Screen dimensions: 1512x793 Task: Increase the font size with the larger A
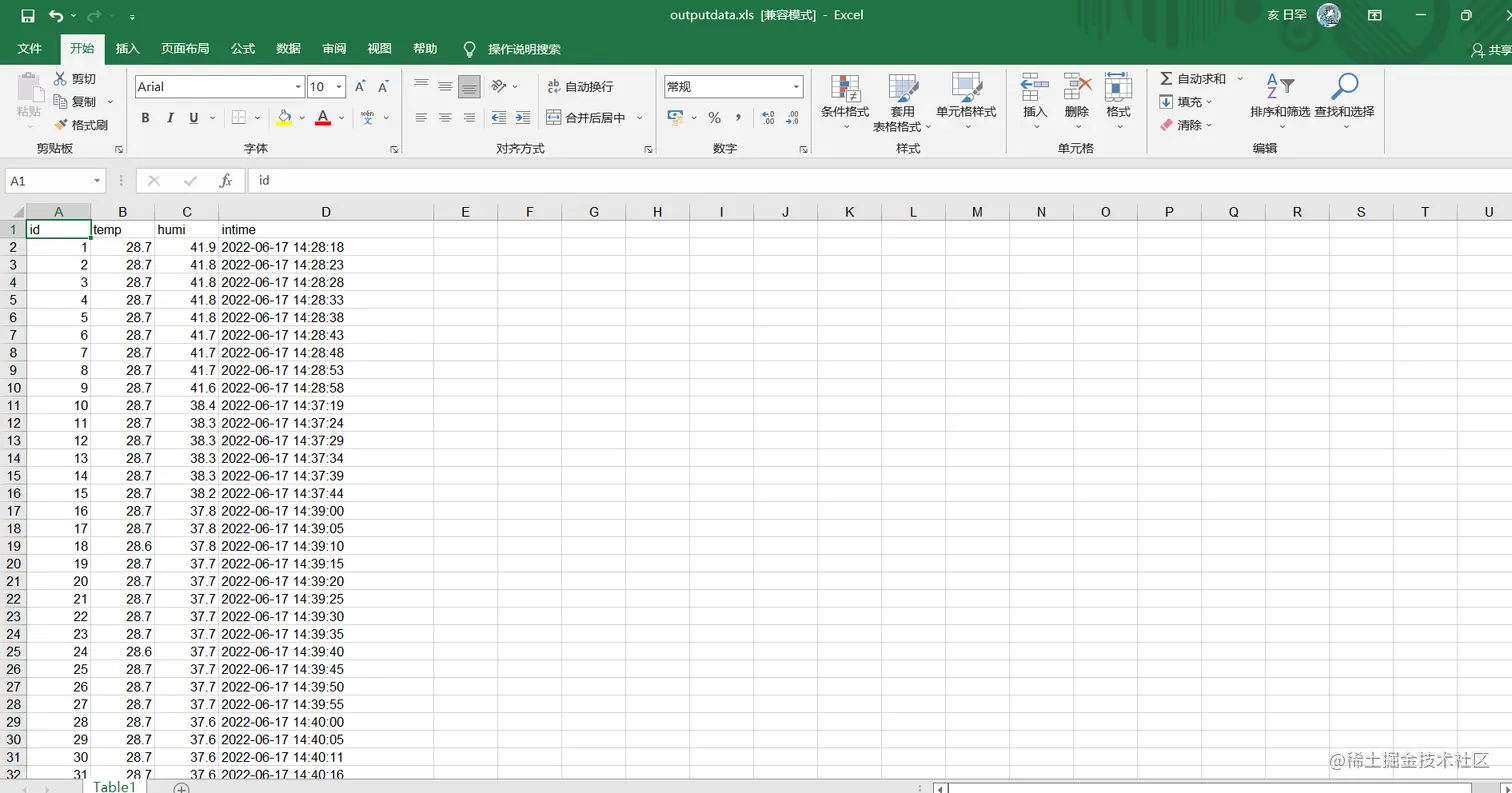(360, 87)
